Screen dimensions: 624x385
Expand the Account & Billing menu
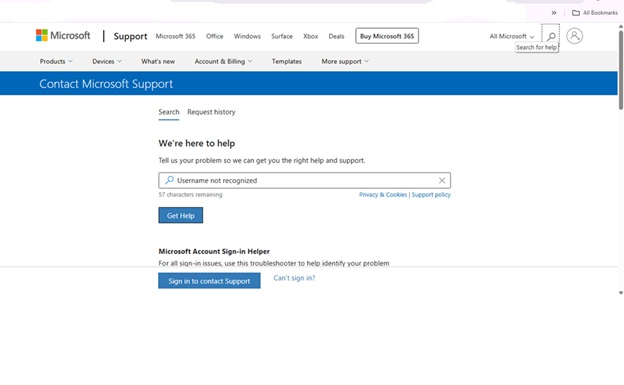[x=223, y=61]
